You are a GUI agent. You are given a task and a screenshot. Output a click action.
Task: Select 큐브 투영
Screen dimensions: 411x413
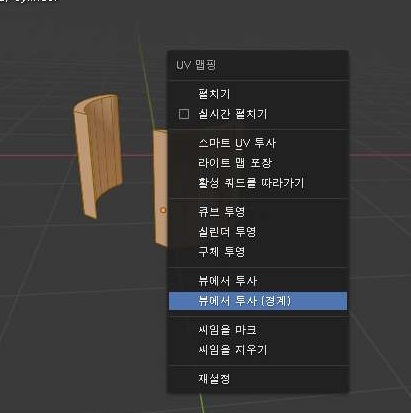click(x=258, y=212)
